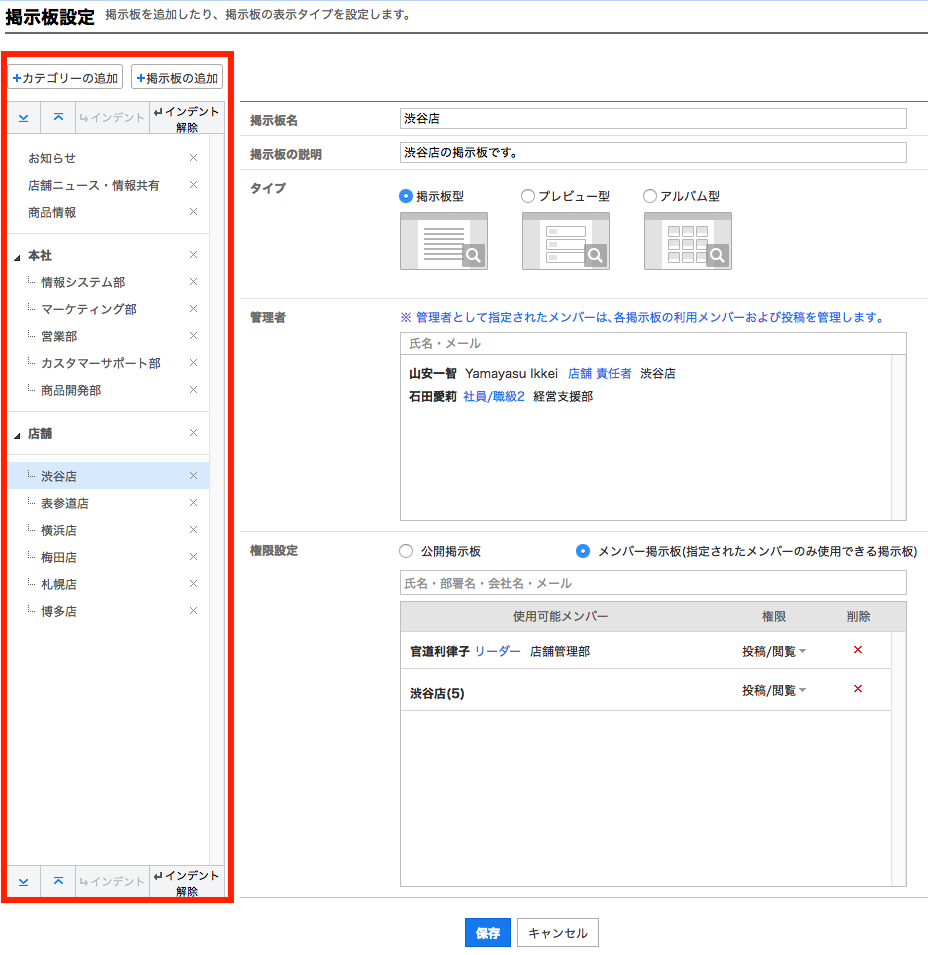
Task: Select 表参道店 in the board list
Action: (x=65, y=503)
